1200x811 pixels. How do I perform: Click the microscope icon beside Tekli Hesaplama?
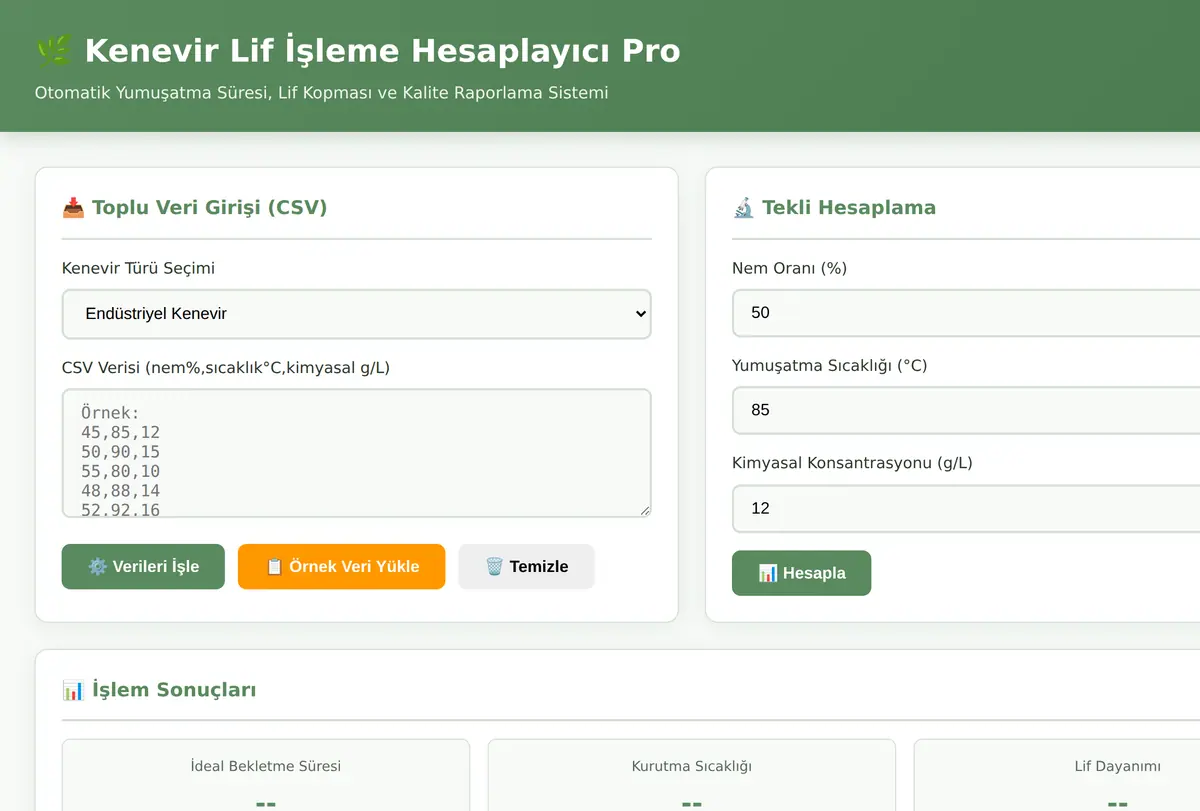743,208
